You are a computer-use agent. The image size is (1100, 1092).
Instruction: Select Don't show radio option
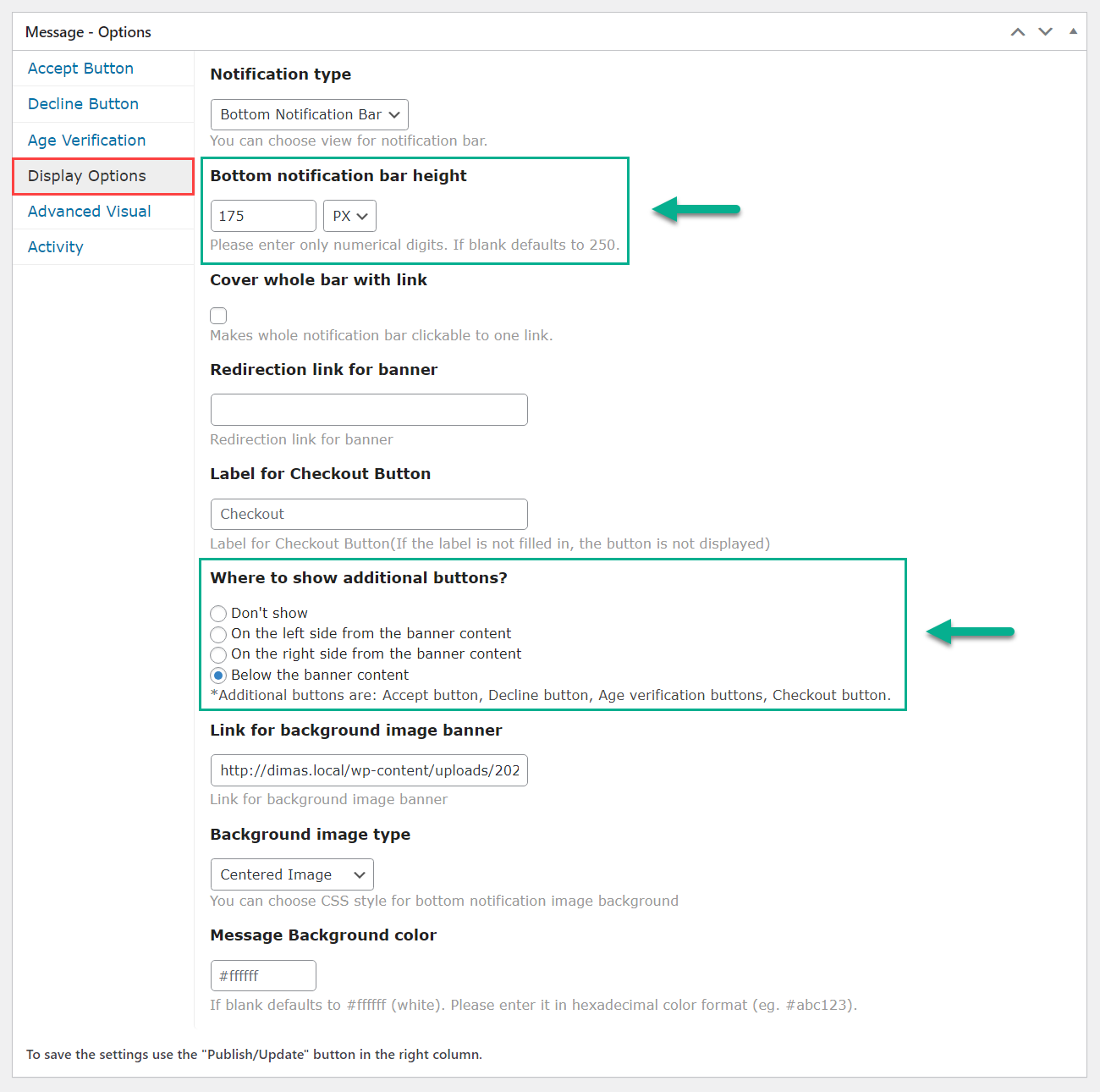pos(218,614)
